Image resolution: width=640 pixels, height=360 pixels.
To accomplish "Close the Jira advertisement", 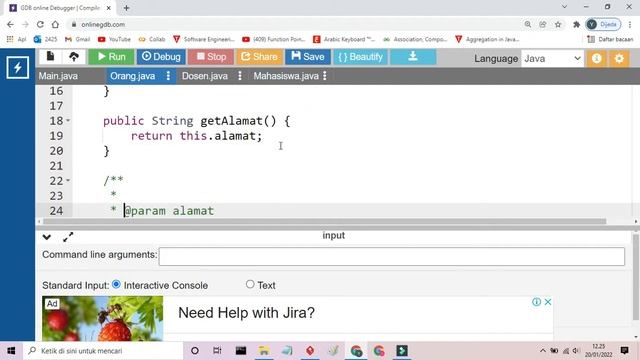I will click(x=548, y=302).
